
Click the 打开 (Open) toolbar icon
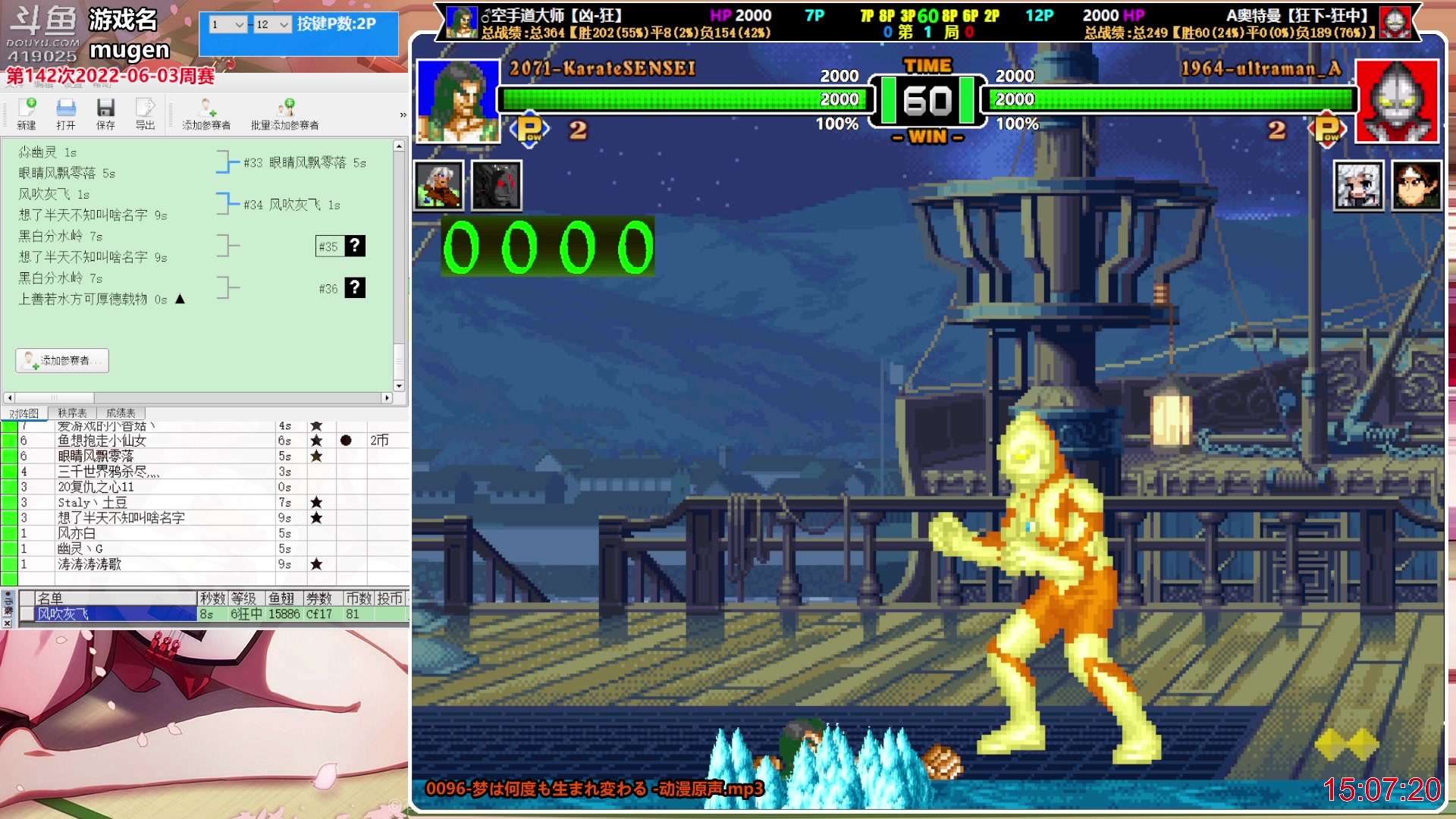tap(66, 107)
